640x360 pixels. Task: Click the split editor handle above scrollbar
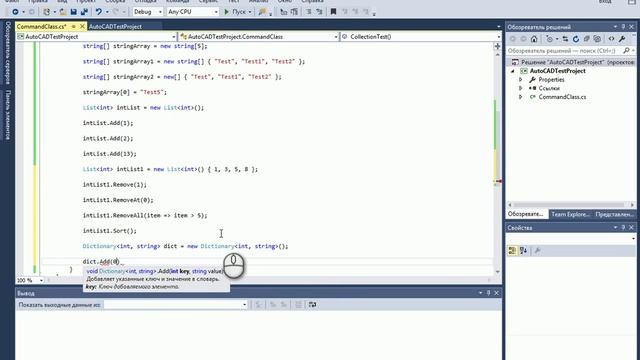pos(498,47)
